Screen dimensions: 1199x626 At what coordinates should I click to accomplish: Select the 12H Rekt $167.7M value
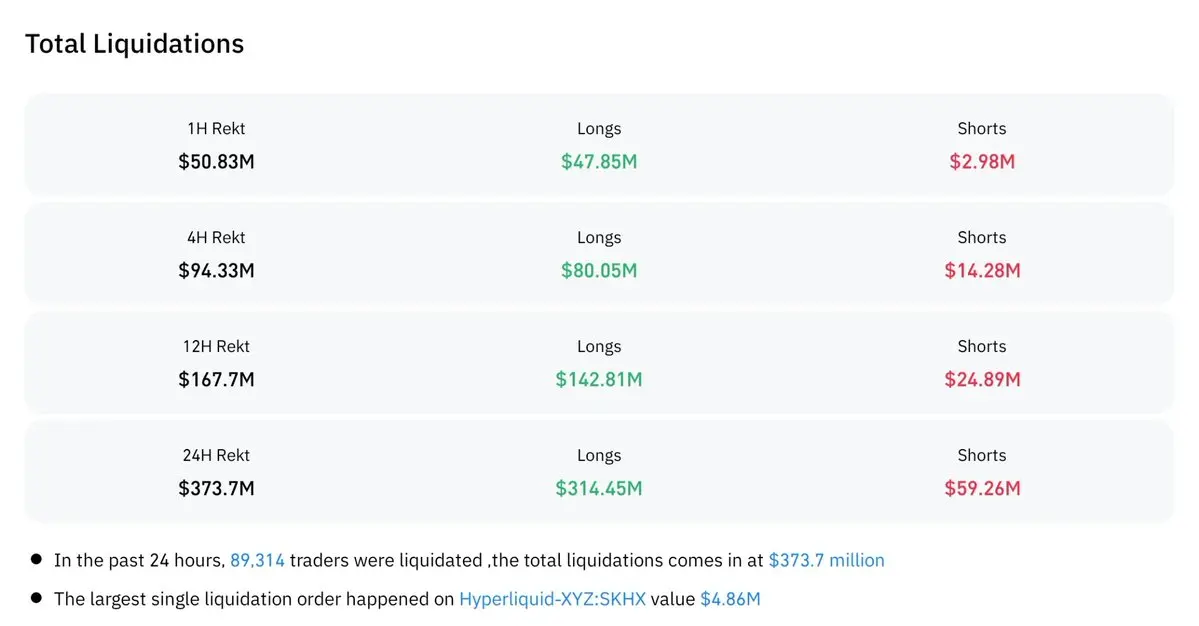(216, 380)
